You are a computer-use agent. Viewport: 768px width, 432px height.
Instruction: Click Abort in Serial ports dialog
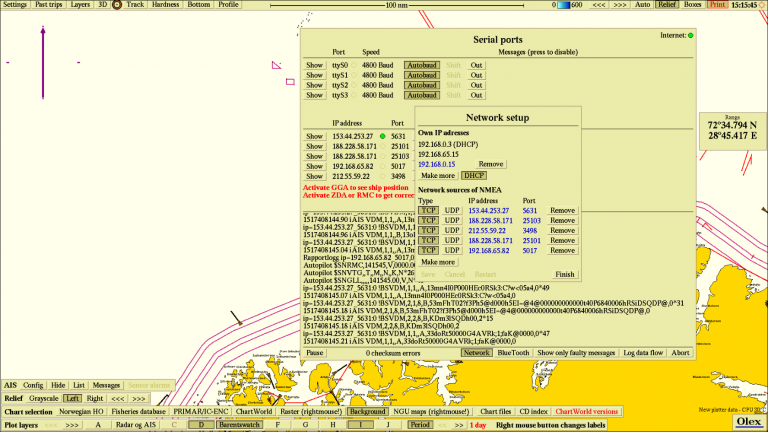click(x=680, y=353)
